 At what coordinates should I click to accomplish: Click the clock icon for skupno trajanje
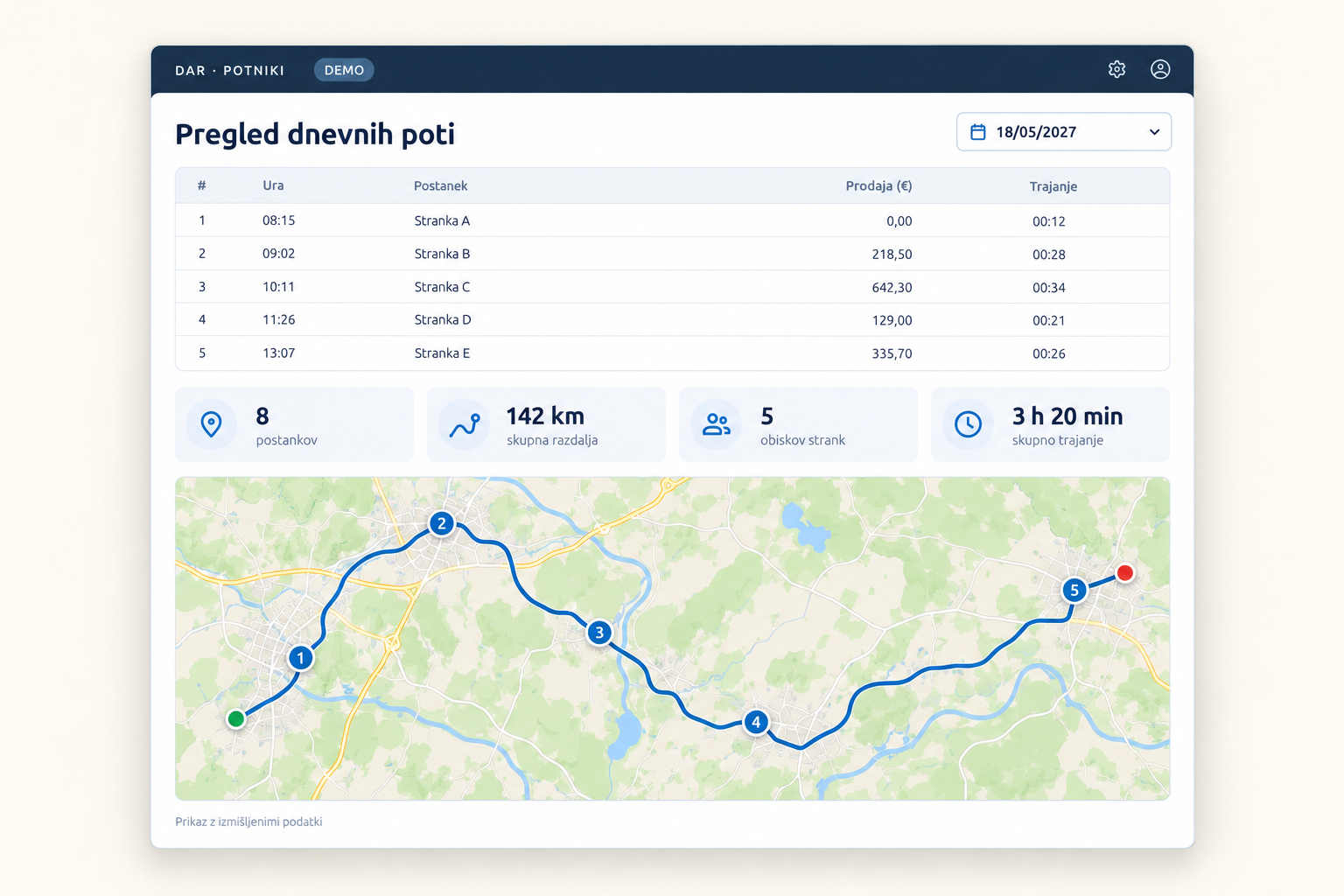968,424
